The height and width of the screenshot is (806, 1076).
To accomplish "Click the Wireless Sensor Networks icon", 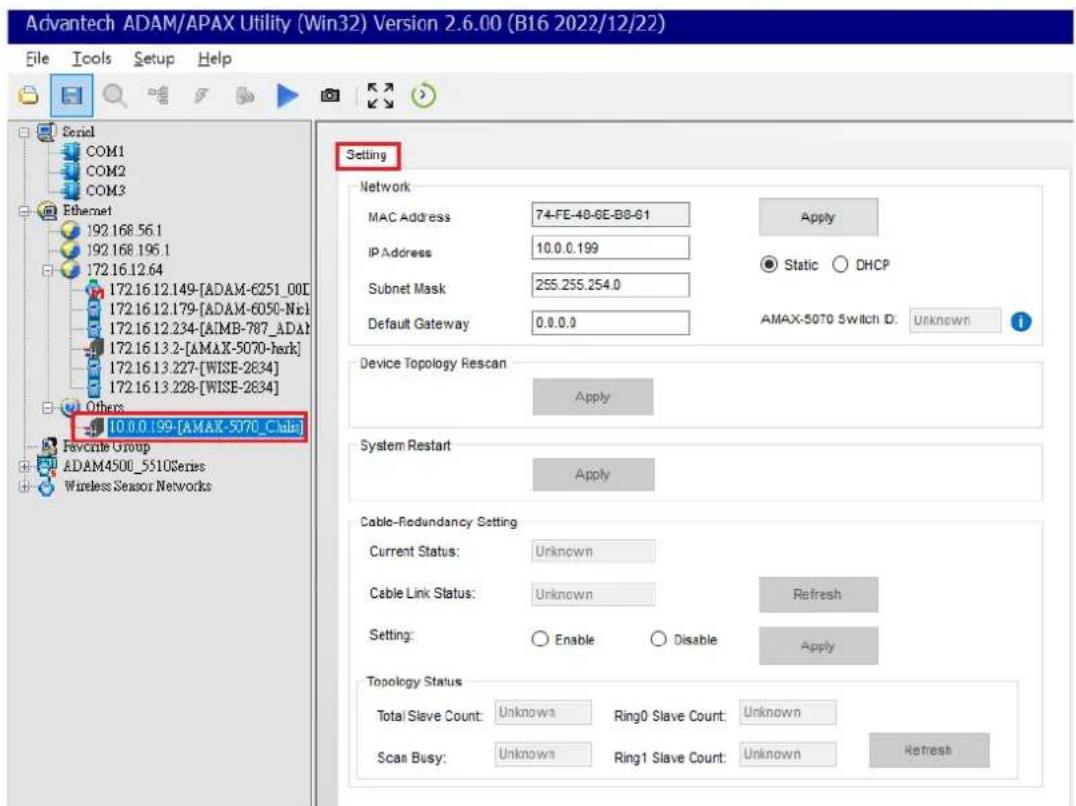I will 47,486.
